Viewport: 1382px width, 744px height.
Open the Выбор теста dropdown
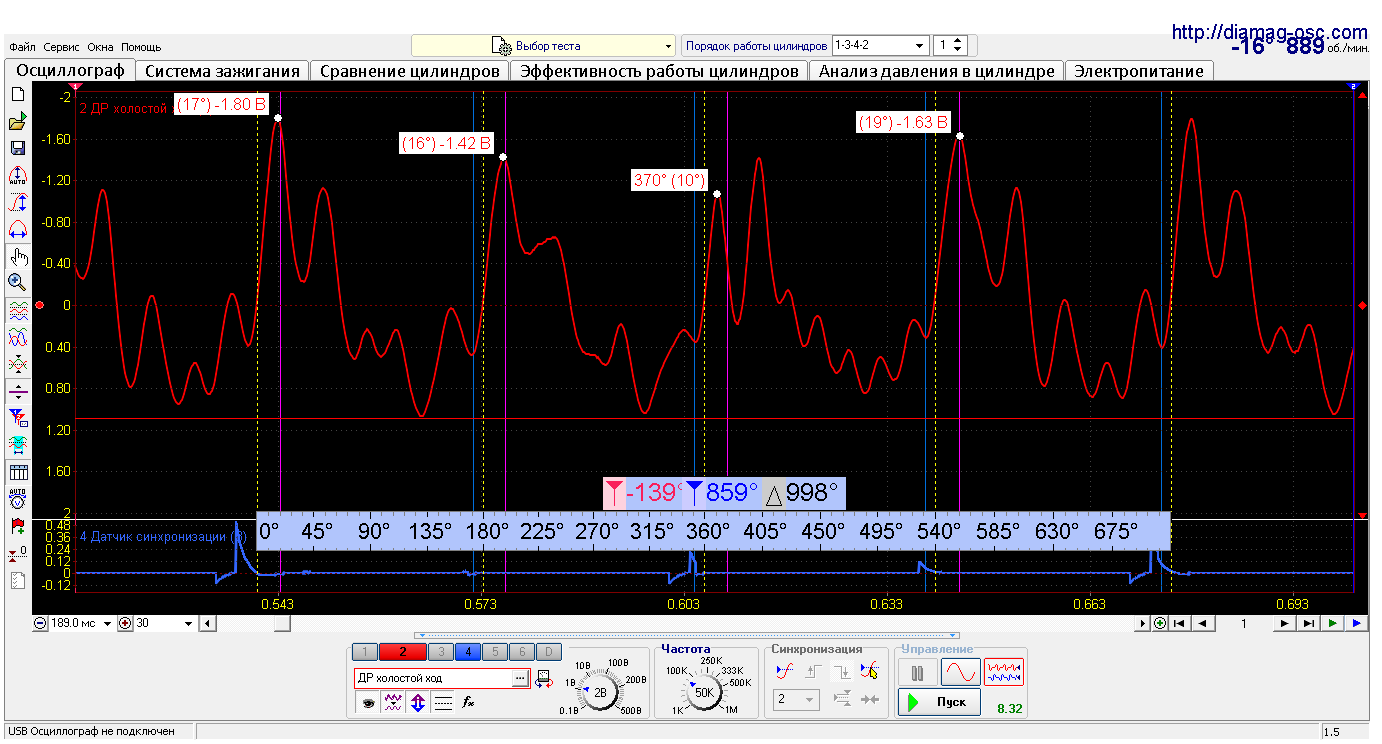click(x=544, y=46)
